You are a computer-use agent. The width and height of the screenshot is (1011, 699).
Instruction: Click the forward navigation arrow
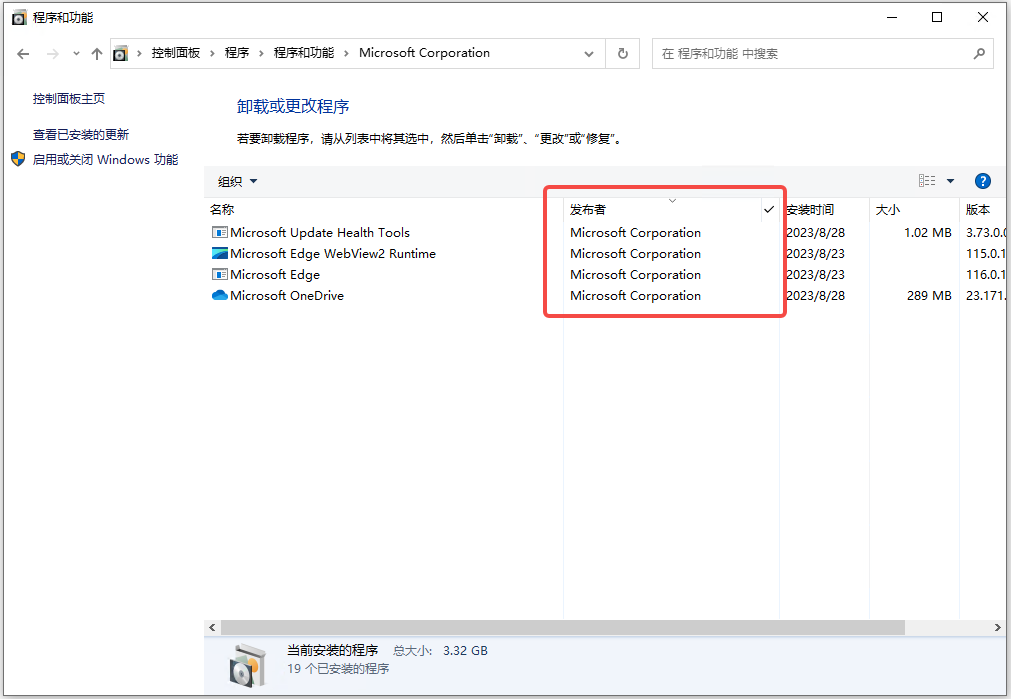53,54
